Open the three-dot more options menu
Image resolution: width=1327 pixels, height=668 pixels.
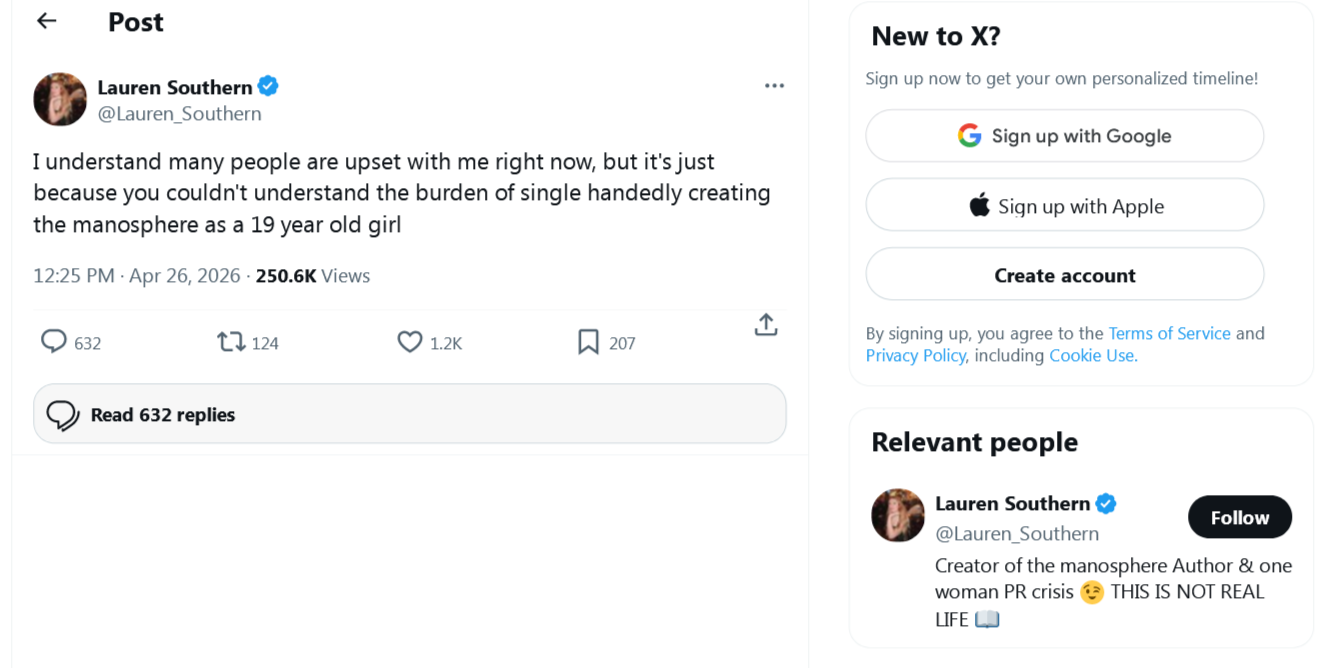[x=774, y=86]
